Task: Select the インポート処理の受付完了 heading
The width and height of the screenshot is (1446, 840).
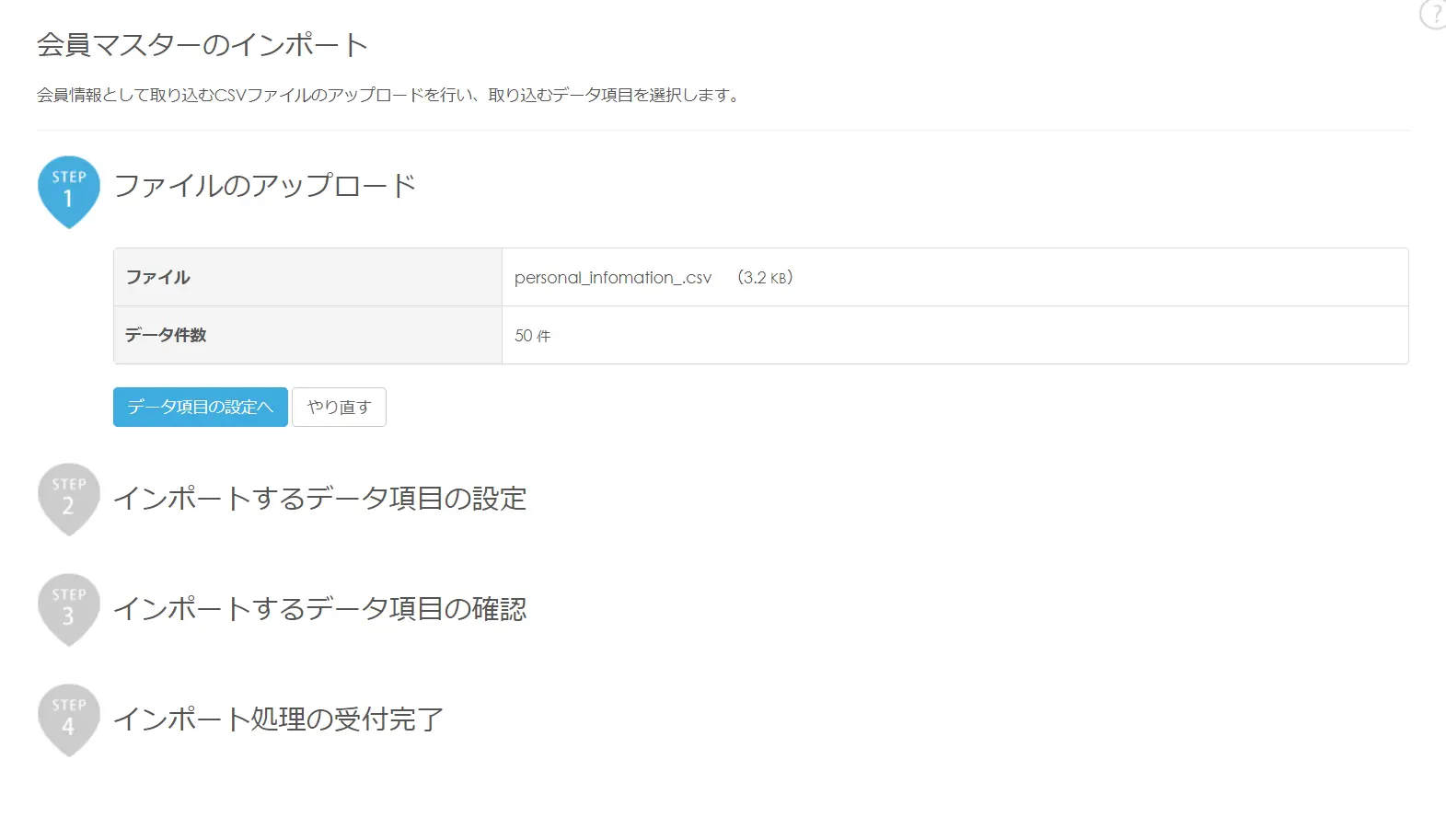Action: [279, 719]
